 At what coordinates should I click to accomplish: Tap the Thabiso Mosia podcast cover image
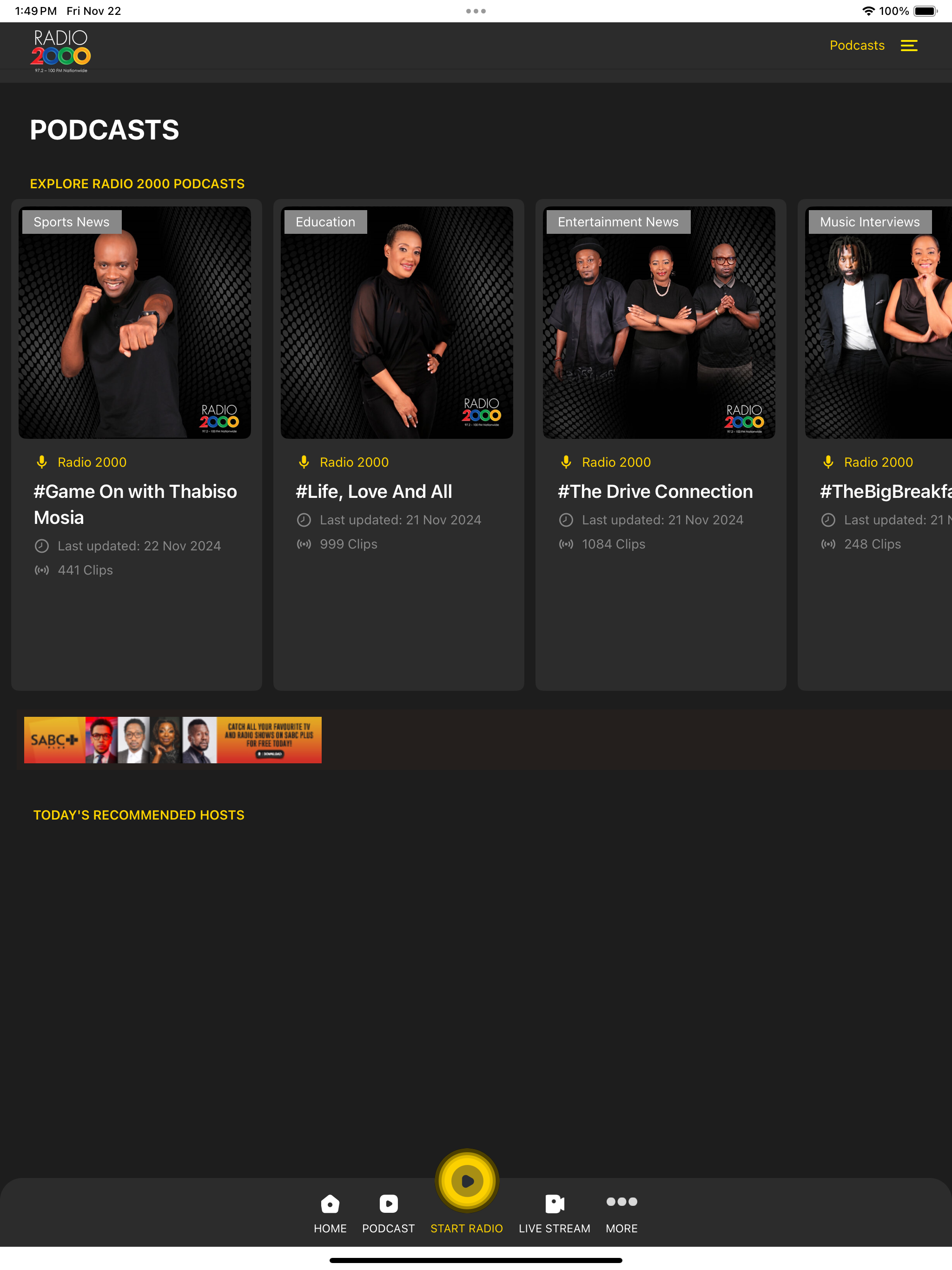pos(135,323)
